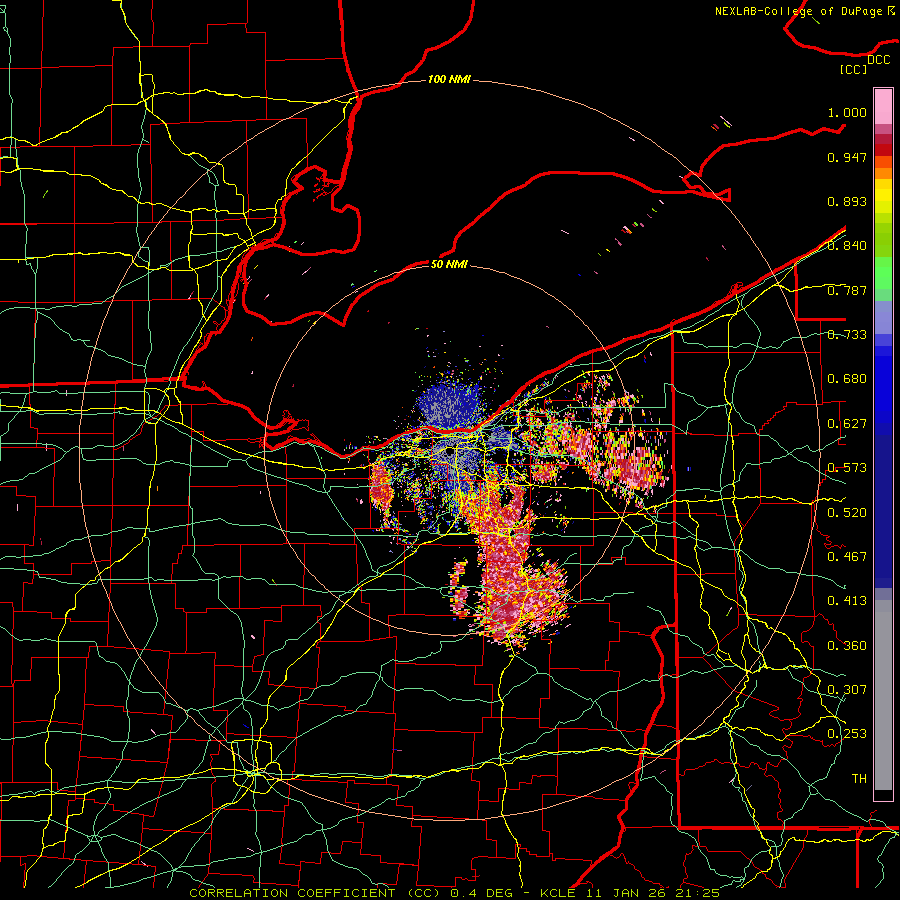Screen dimensions: 900x900
Task: Click the 0.573 scale value
Action: tap(847, 468)
